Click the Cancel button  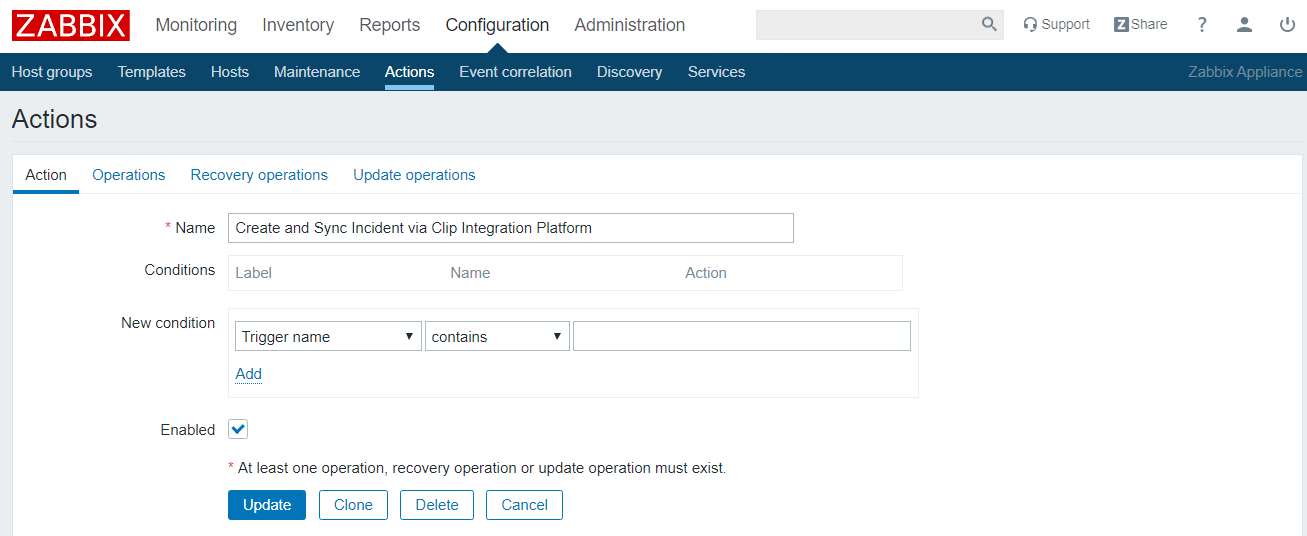(524, 505)
